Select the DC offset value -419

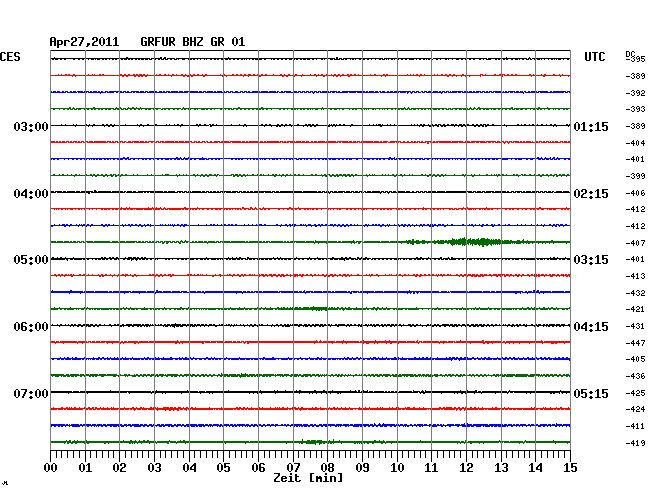tap(635, 443)
